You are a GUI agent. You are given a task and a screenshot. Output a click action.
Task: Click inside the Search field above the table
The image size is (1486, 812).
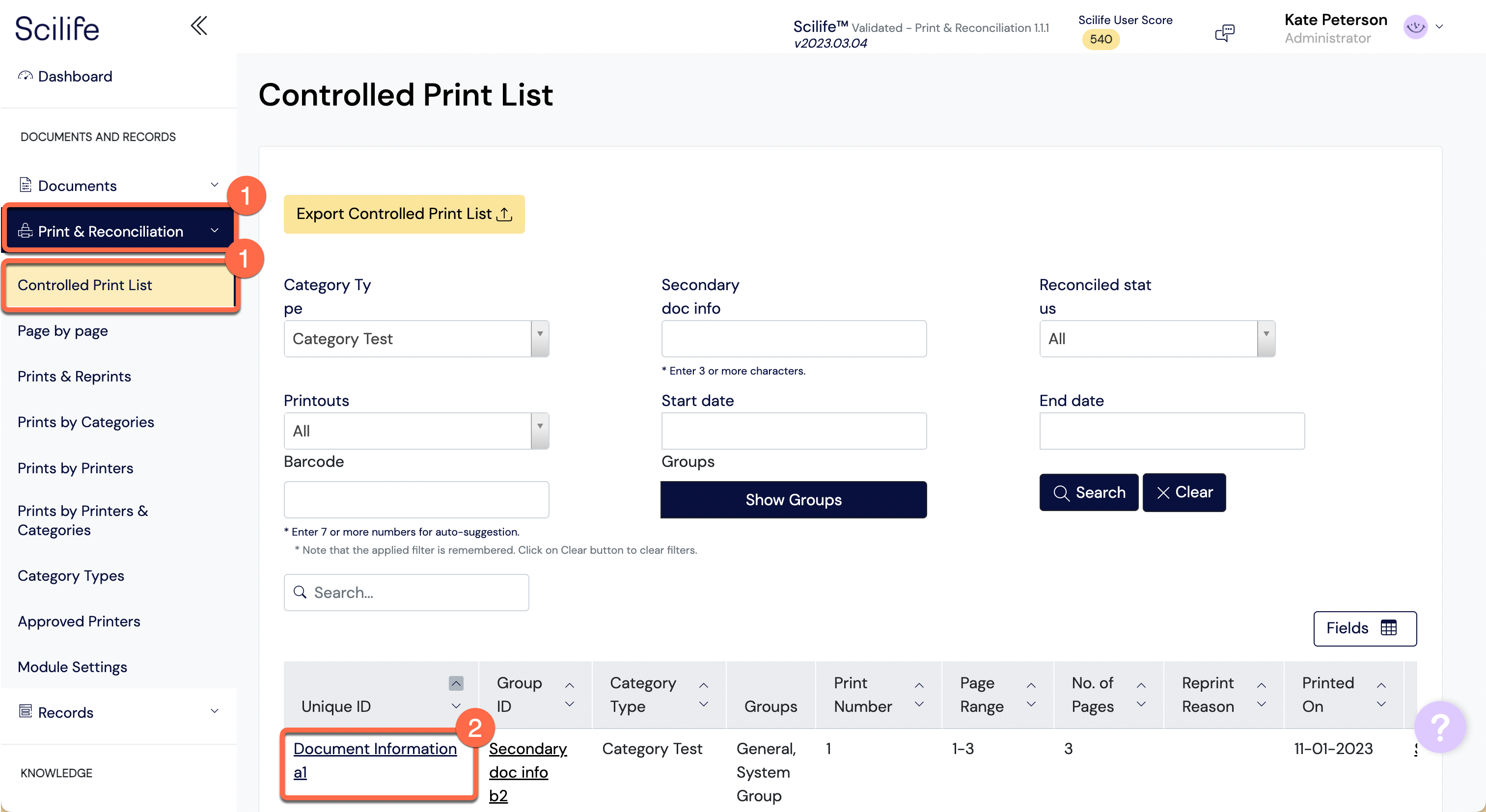pyautogui.click(x=406, y=592)
